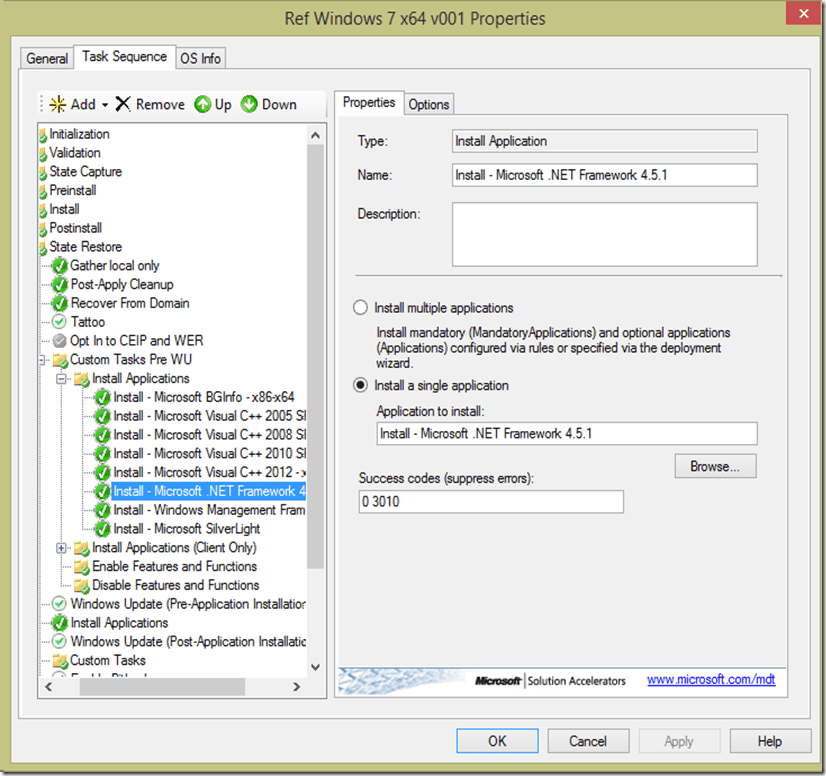The image size is (826, 776).
Task: Move step down with green Down arrow
Action: pos(249,104)
